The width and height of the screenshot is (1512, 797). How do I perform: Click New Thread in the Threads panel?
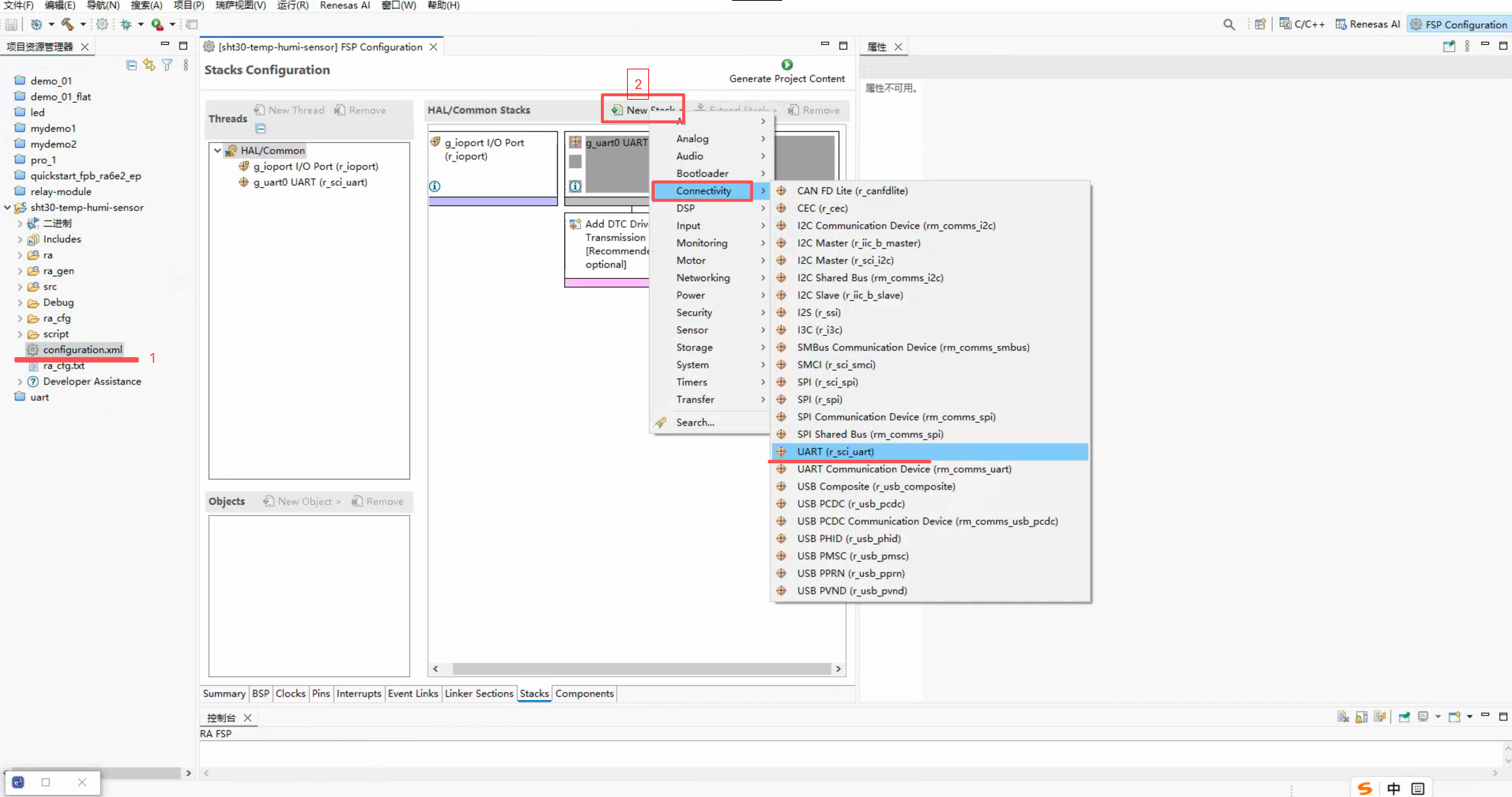tap(289, 110)
